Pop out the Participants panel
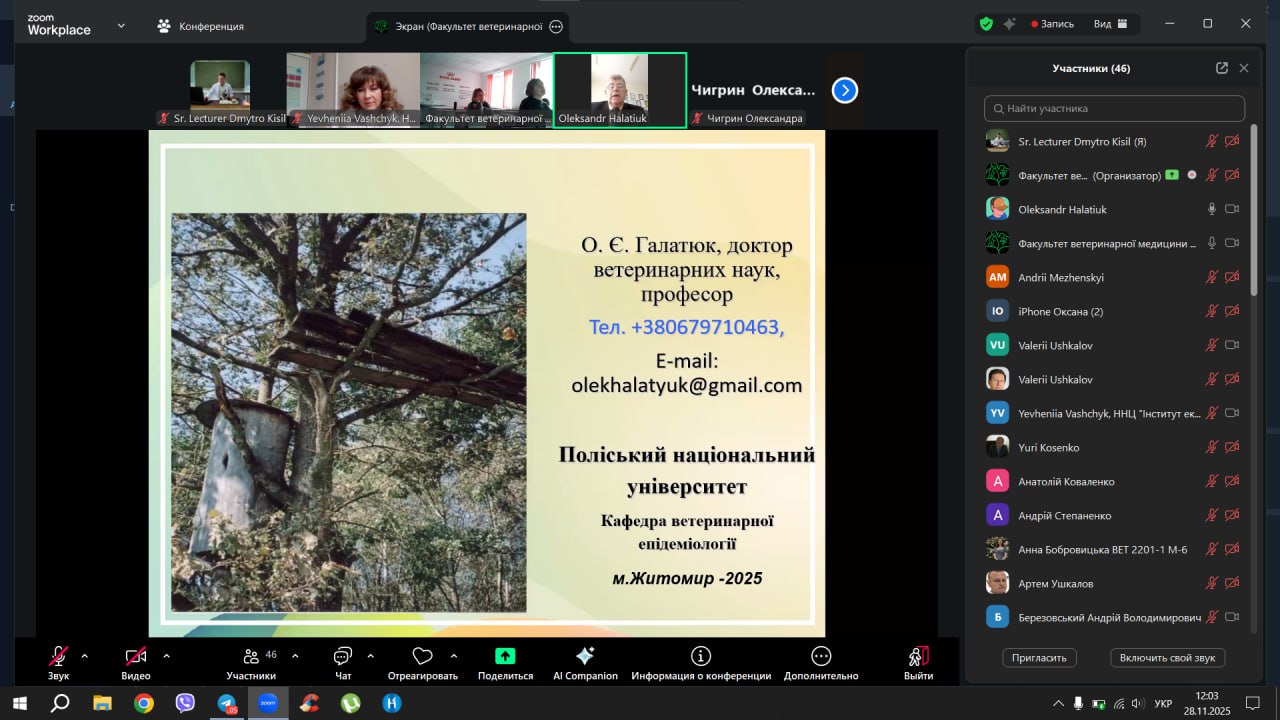This screenshot has height=720, width=1280. click(1221, 68)
